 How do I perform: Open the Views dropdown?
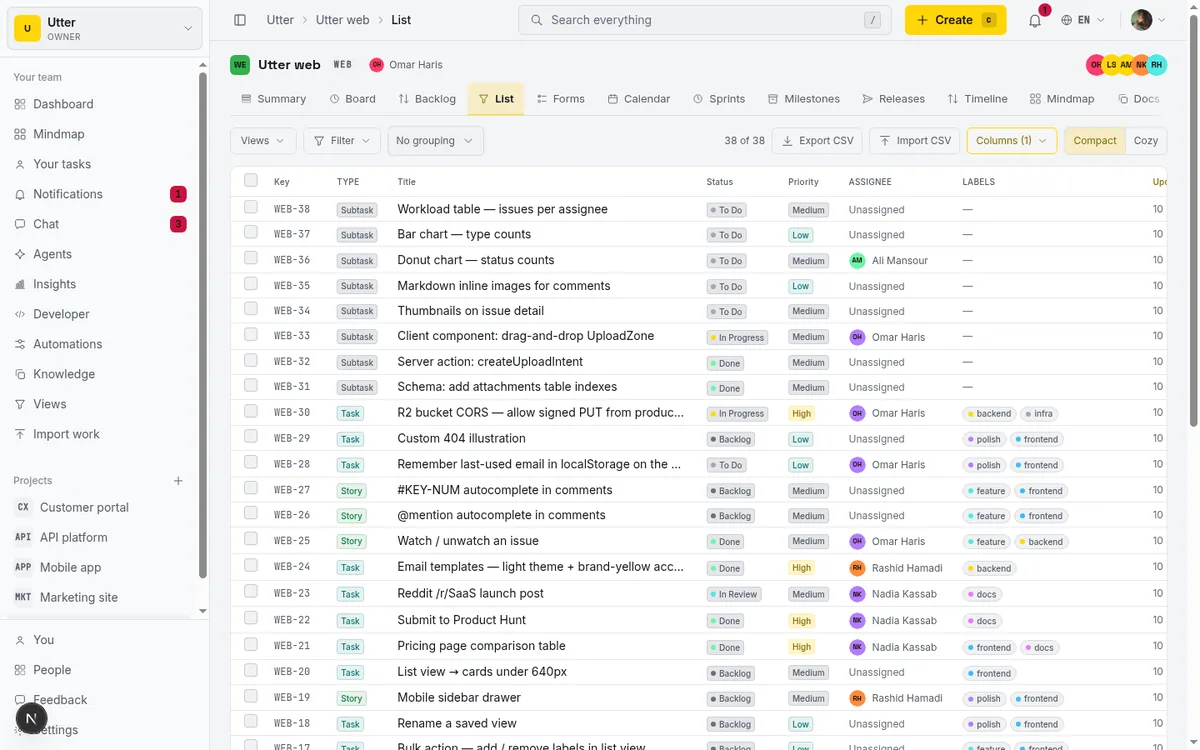263,141
